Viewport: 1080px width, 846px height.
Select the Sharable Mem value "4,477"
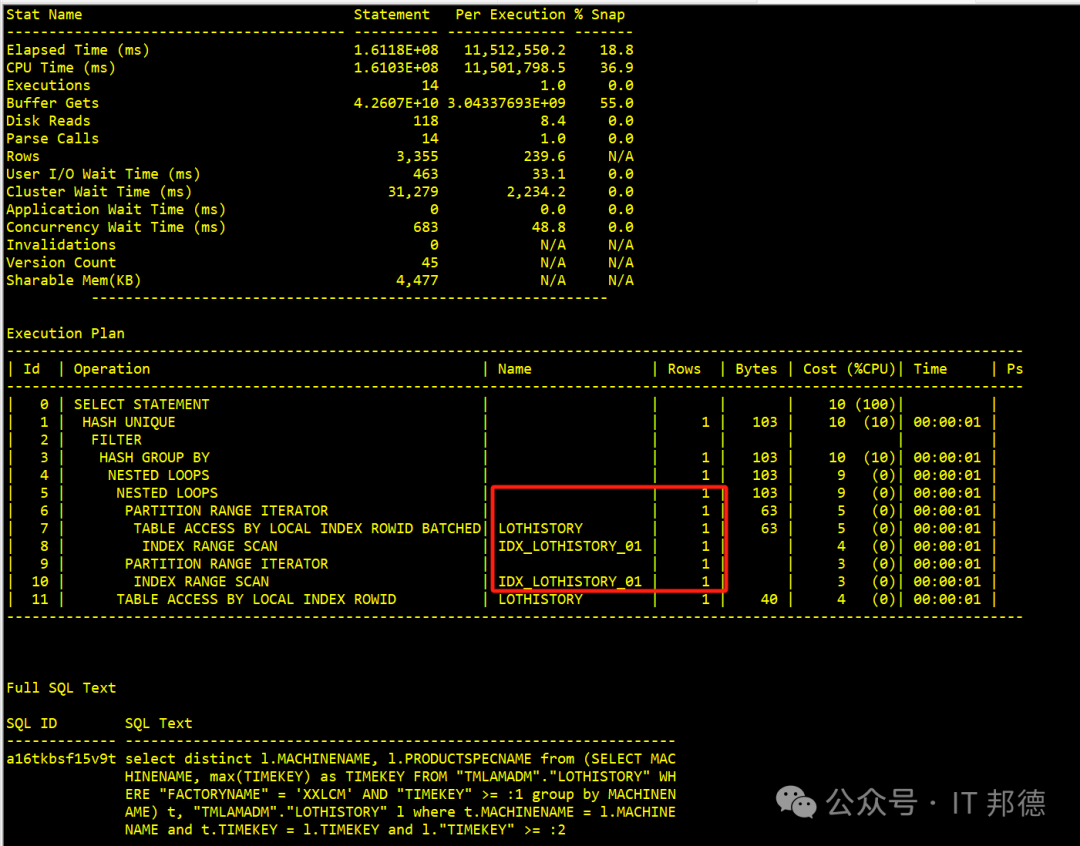coord(417,280)
